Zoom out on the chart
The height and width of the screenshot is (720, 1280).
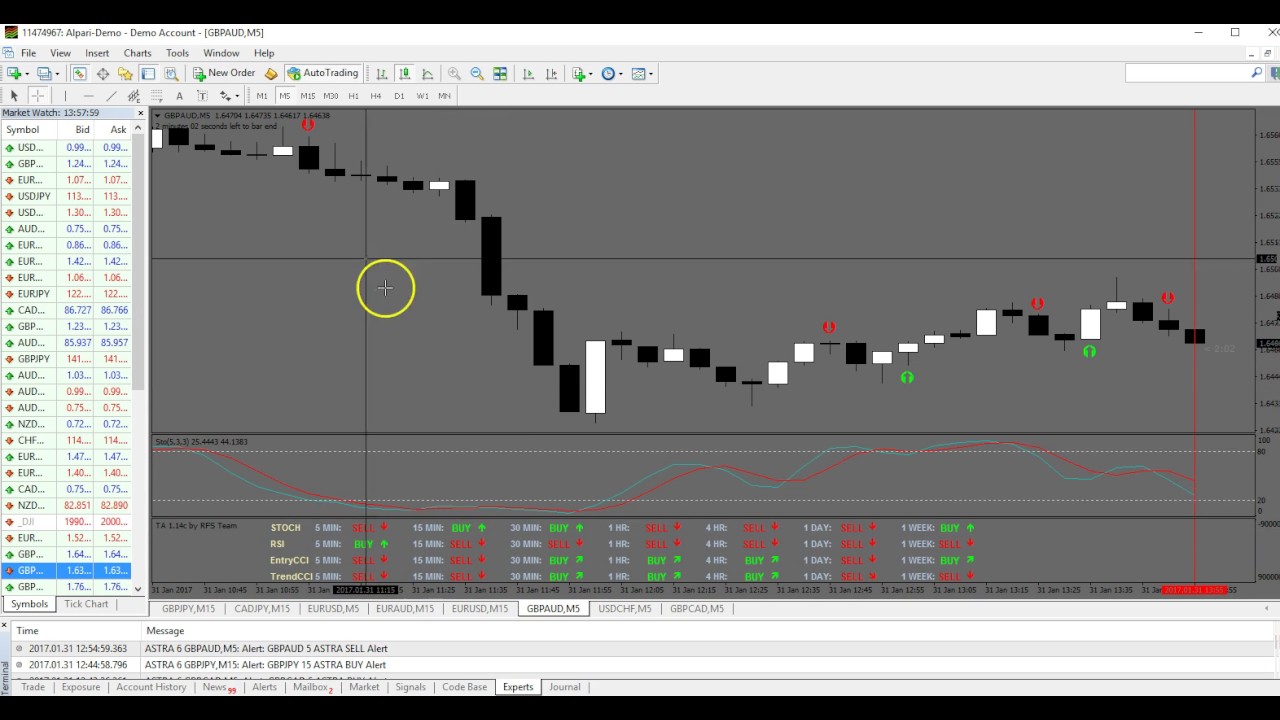(477, 73)
